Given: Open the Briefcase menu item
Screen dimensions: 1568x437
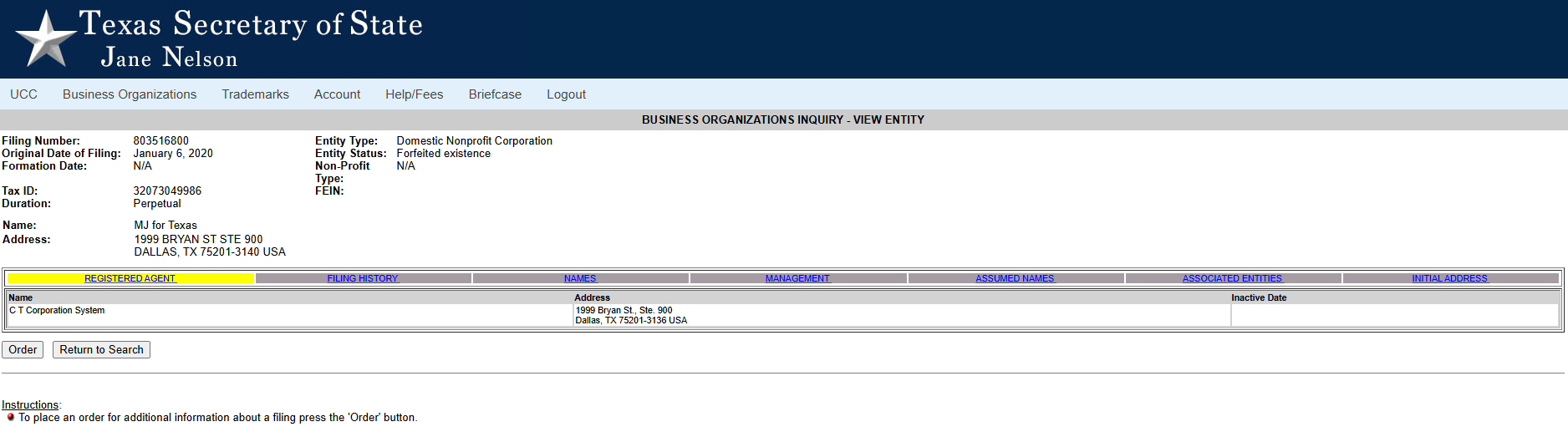Looking at the screenshot, I should (495, 94).
